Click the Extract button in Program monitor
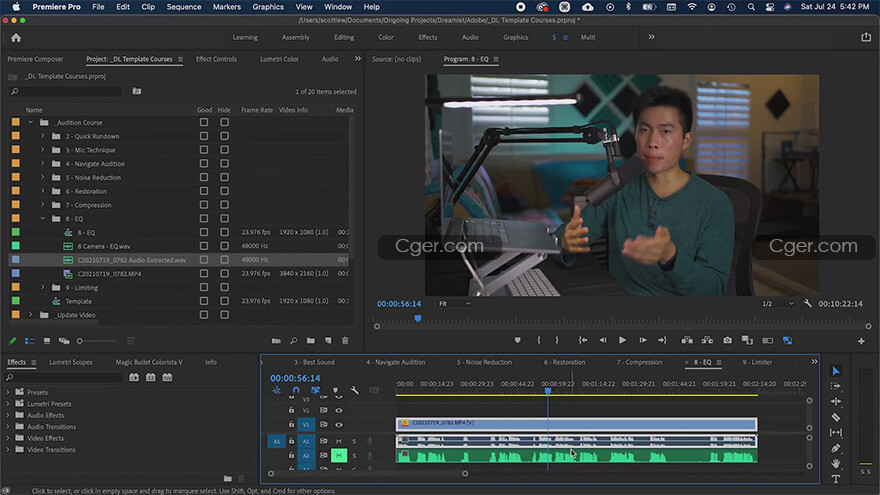This screenshot has width=880, height=495. tap(707, 340)
